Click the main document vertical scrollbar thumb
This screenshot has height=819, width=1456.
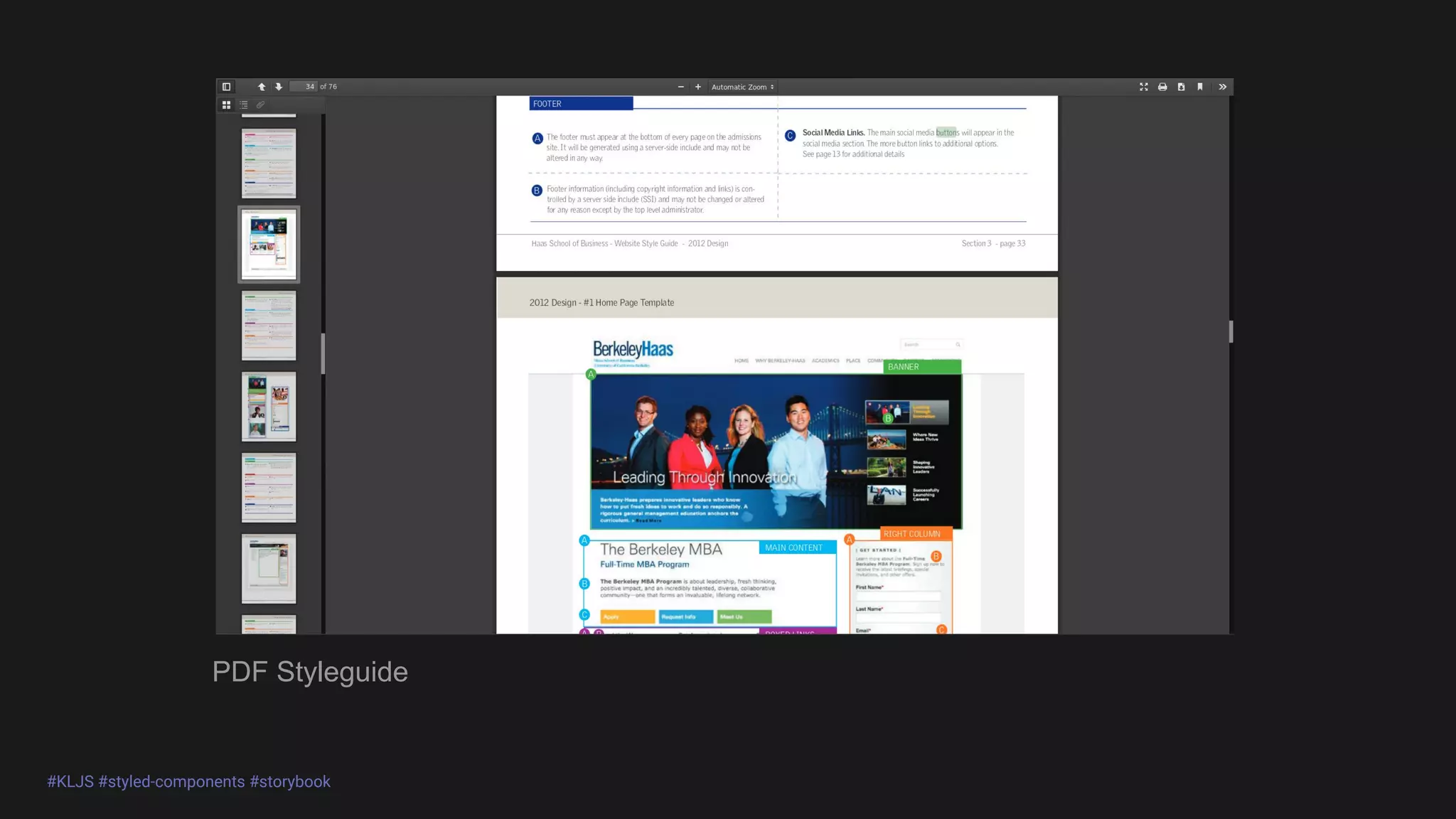(x=1231, y=332)
